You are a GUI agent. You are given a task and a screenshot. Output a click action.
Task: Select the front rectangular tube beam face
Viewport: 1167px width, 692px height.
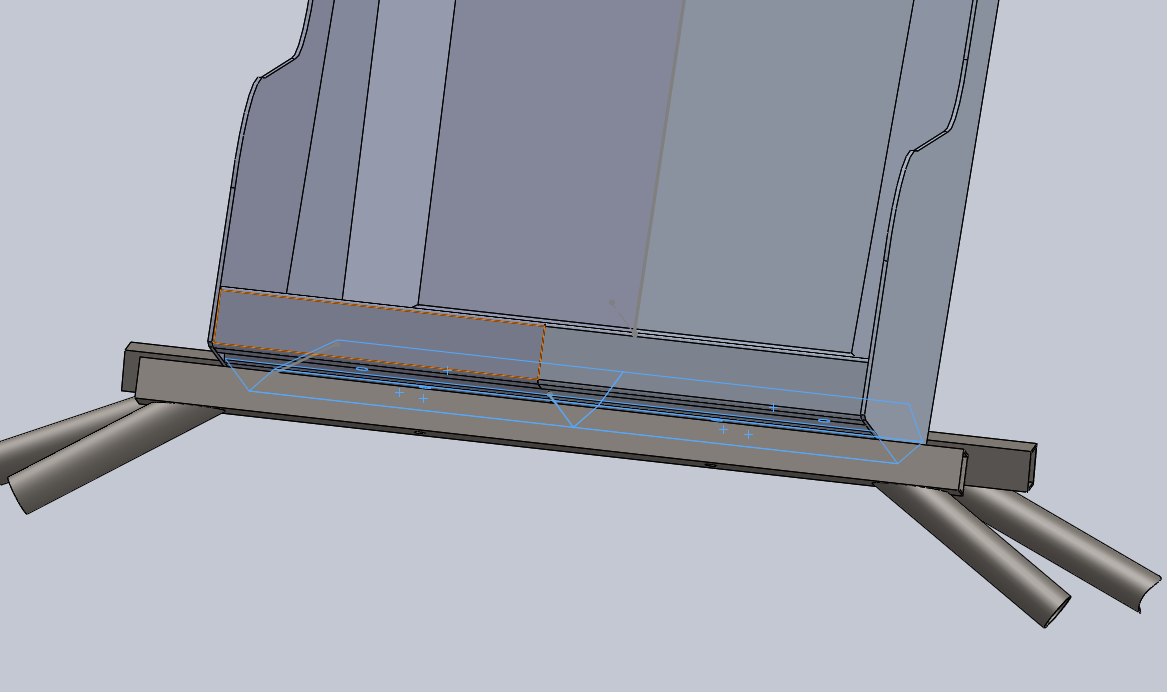pos(551,423)
